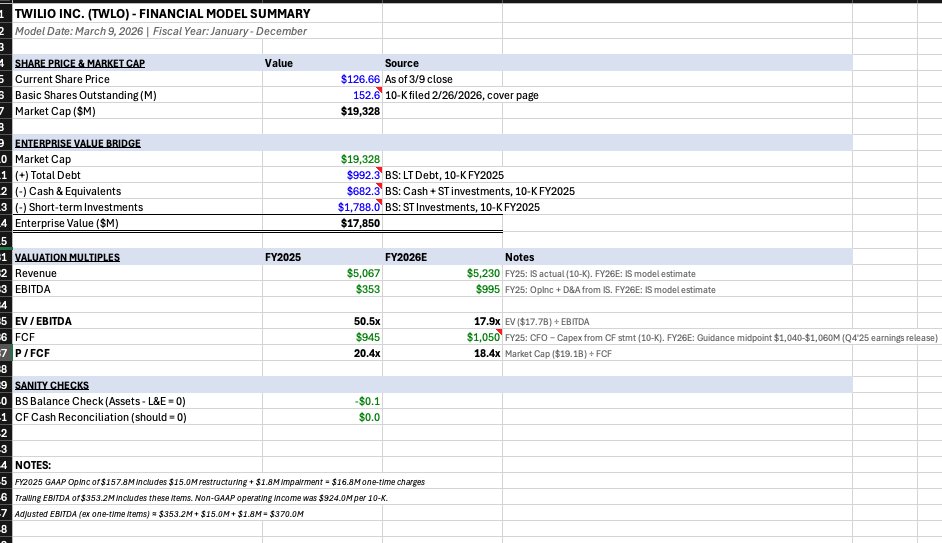
Task: Click the $1,788.0 short-term investments value
Action: (359, 207)
